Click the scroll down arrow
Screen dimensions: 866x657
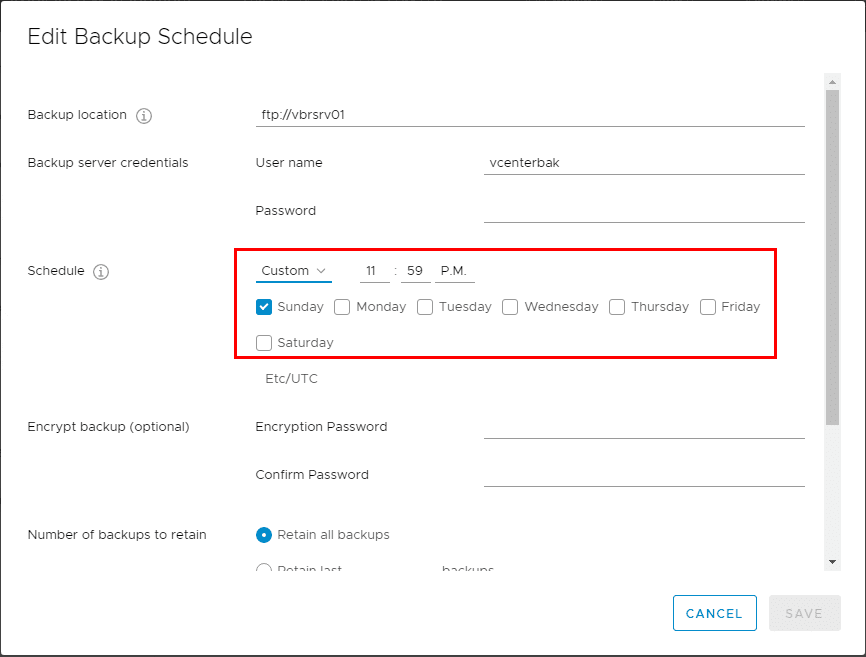click(x=832, y=562)
